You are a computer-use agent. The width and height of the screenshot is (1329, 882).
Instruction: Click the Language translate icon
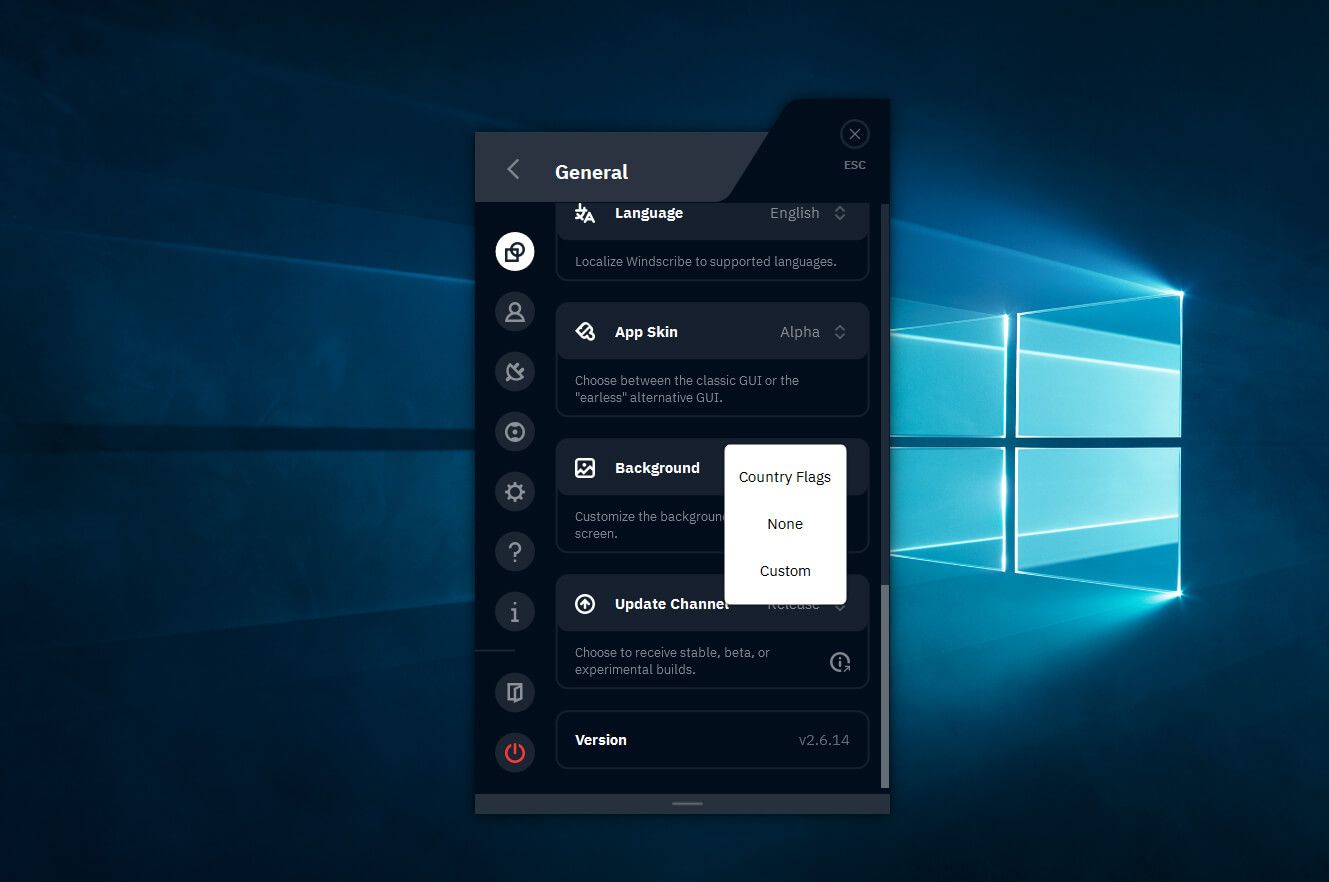pos(585,213)
